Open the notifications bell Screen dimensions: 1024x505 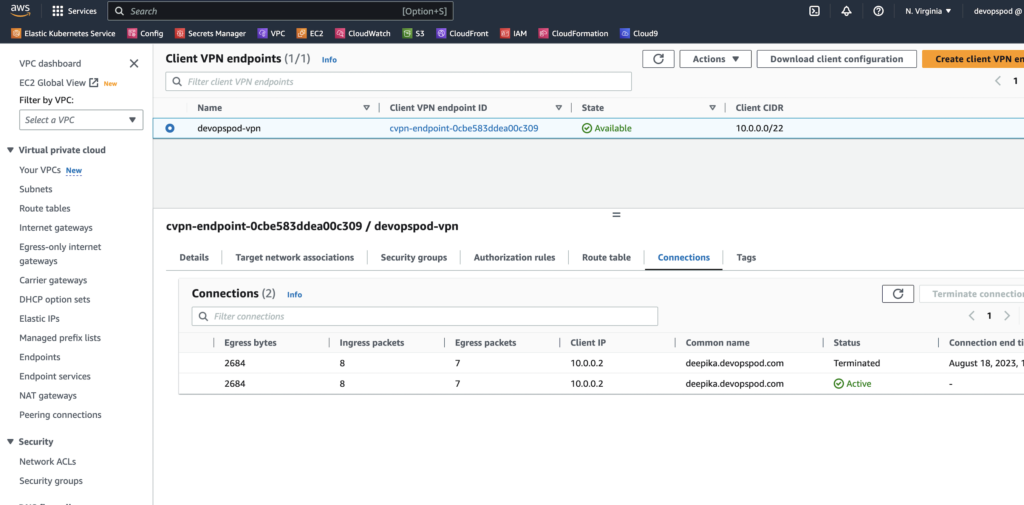[x=846, y=11]
